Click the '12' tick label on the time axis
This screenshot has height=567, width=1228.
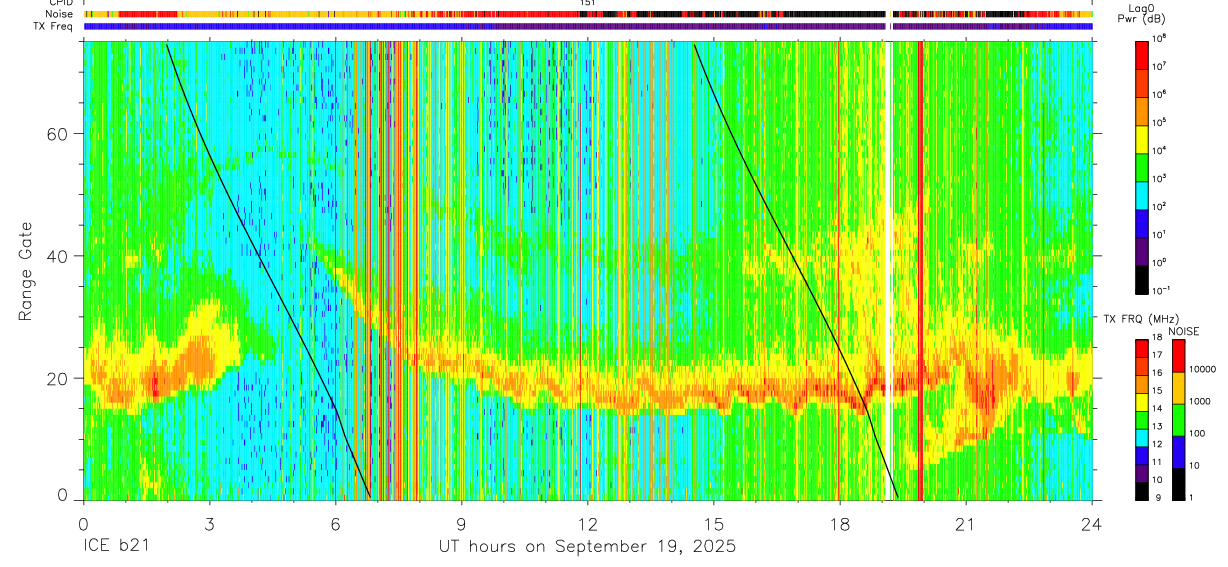tap(587, 524)
